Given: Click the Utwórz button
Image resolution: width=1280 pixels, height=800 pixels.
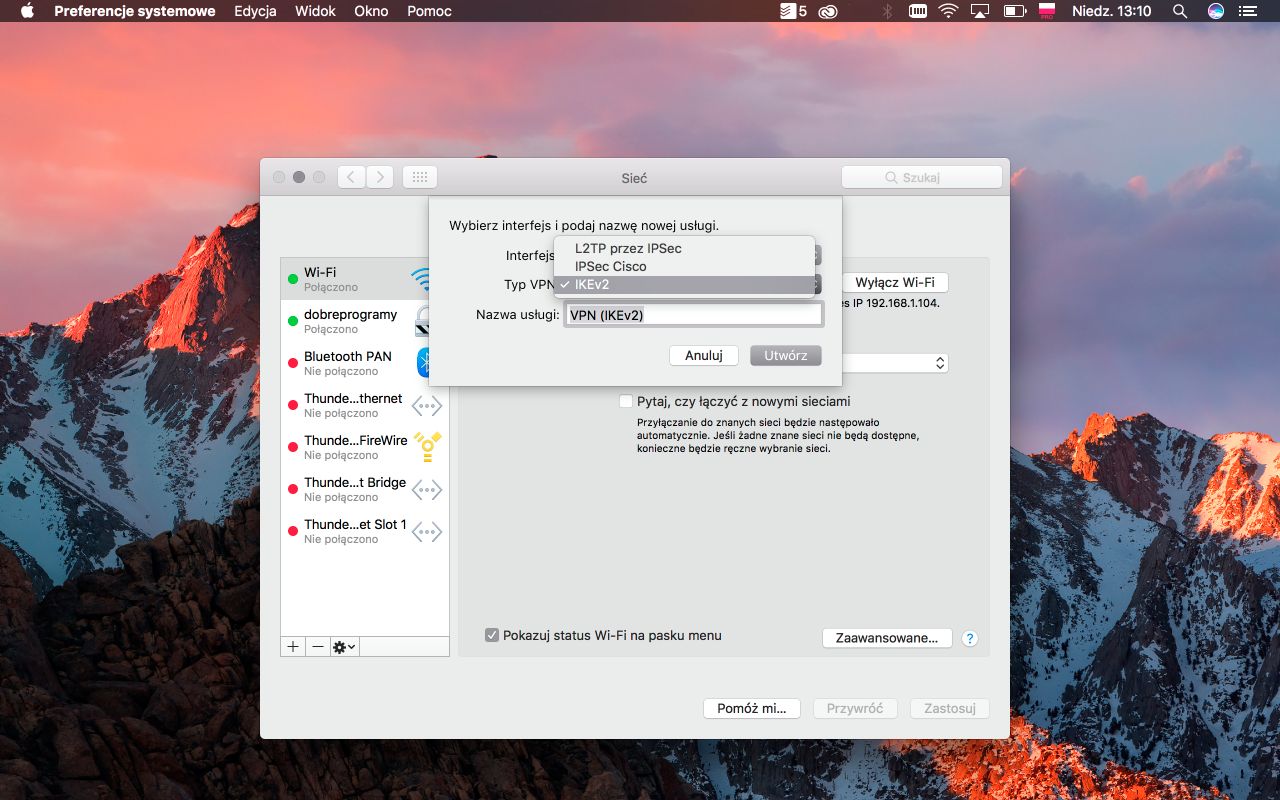Looking at the screenshot, I should [x=786, y=355].
